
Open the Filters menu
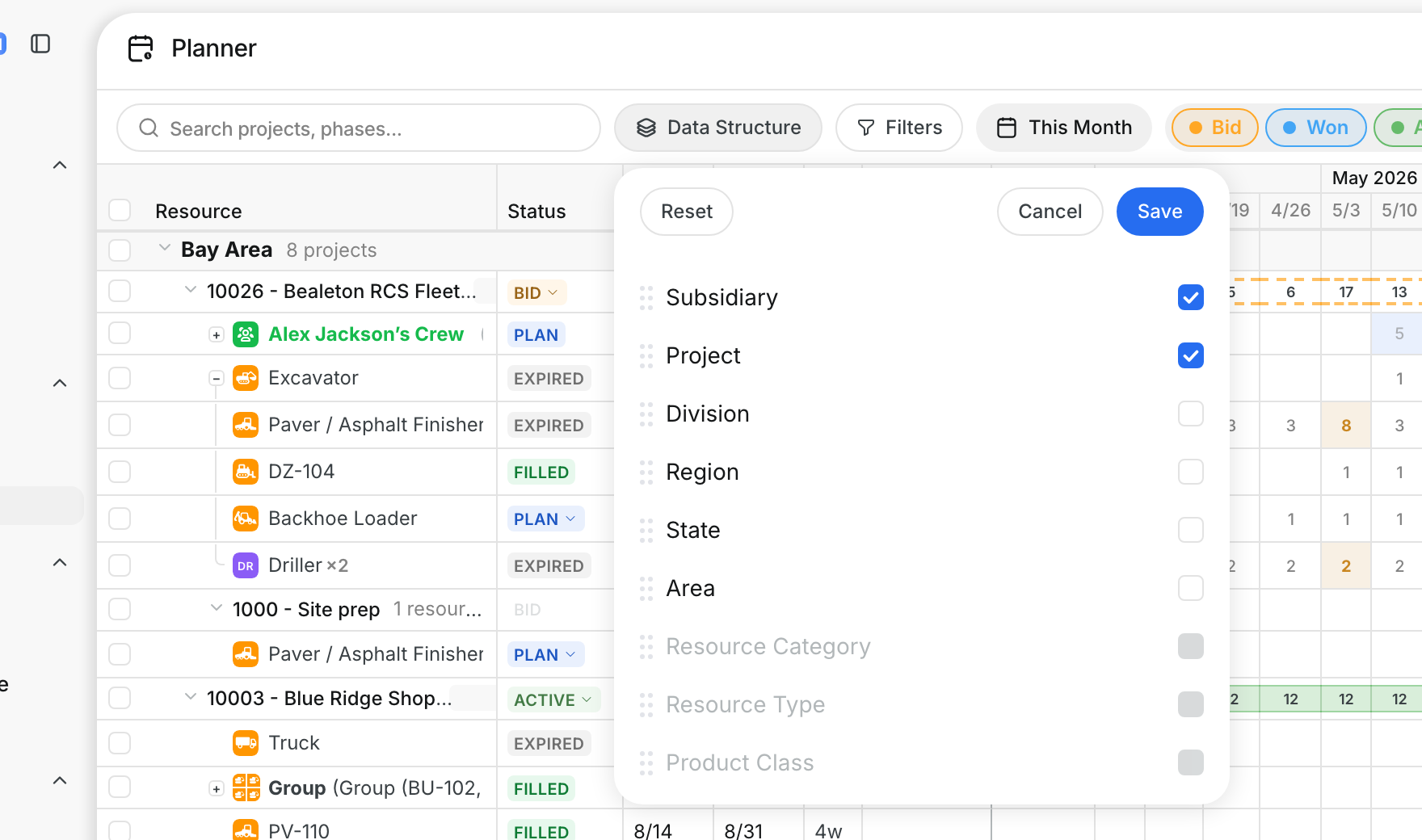click(899, 128)
